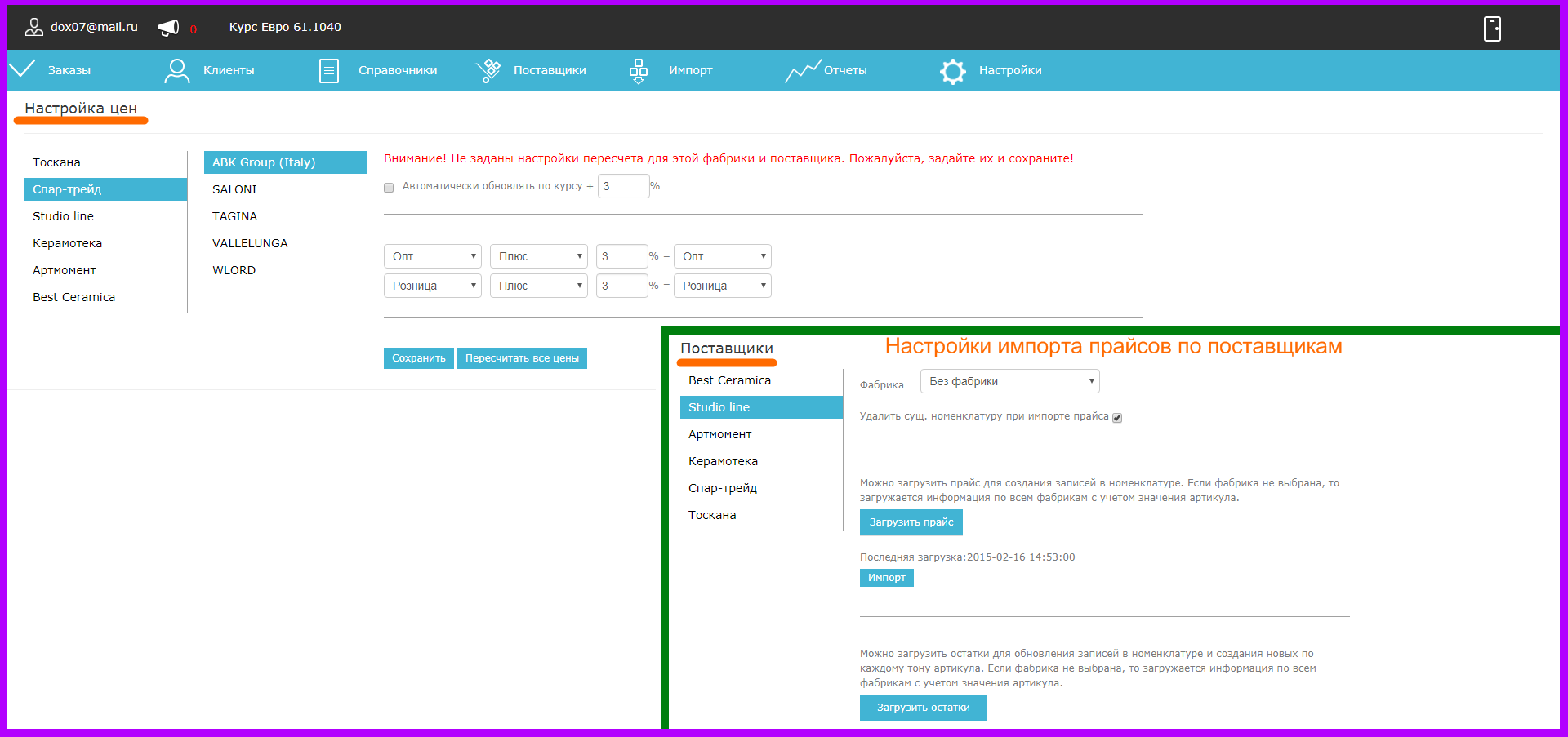Click the Загрузить прайс button
Viewport: 1568px width, 737px height.
pyautogui.click(x=911, y=522)
